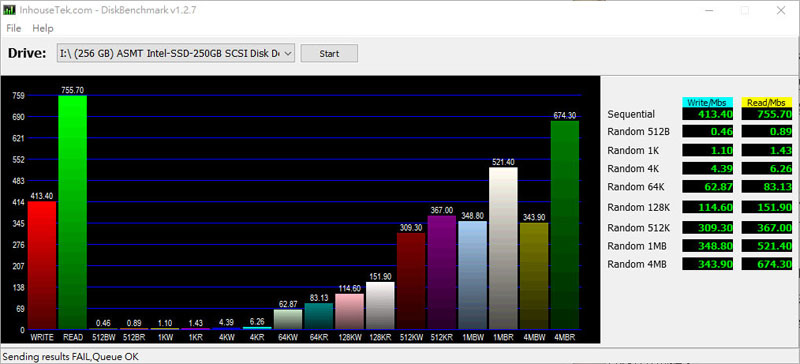Select the red WRITE bar in chart
The height and width of the screenshot is (364, 800).
pyautogui.click(x=42, y=265)
